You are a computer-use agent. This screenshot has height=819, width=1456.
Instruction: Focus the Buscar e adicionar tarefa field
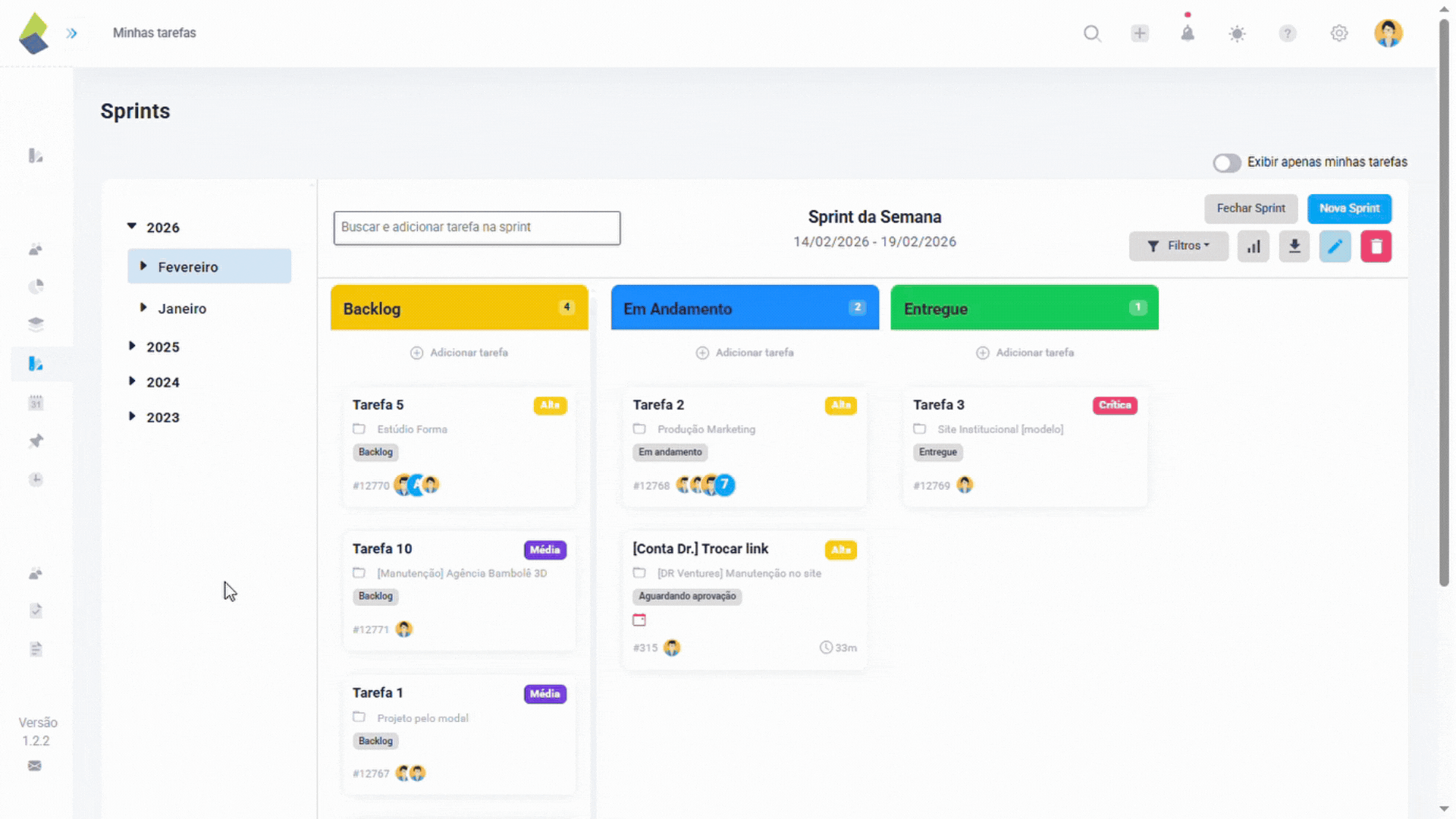coord(477,227)
